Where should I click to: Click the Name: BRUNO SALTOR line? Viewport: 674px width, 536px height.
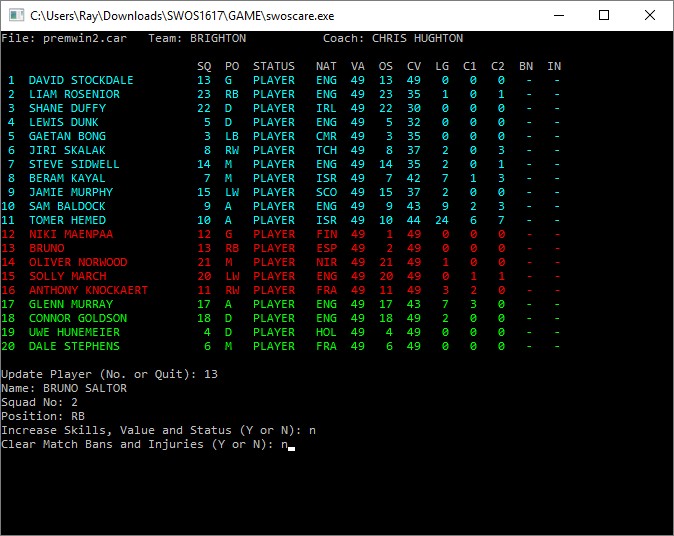click(64, 388)
